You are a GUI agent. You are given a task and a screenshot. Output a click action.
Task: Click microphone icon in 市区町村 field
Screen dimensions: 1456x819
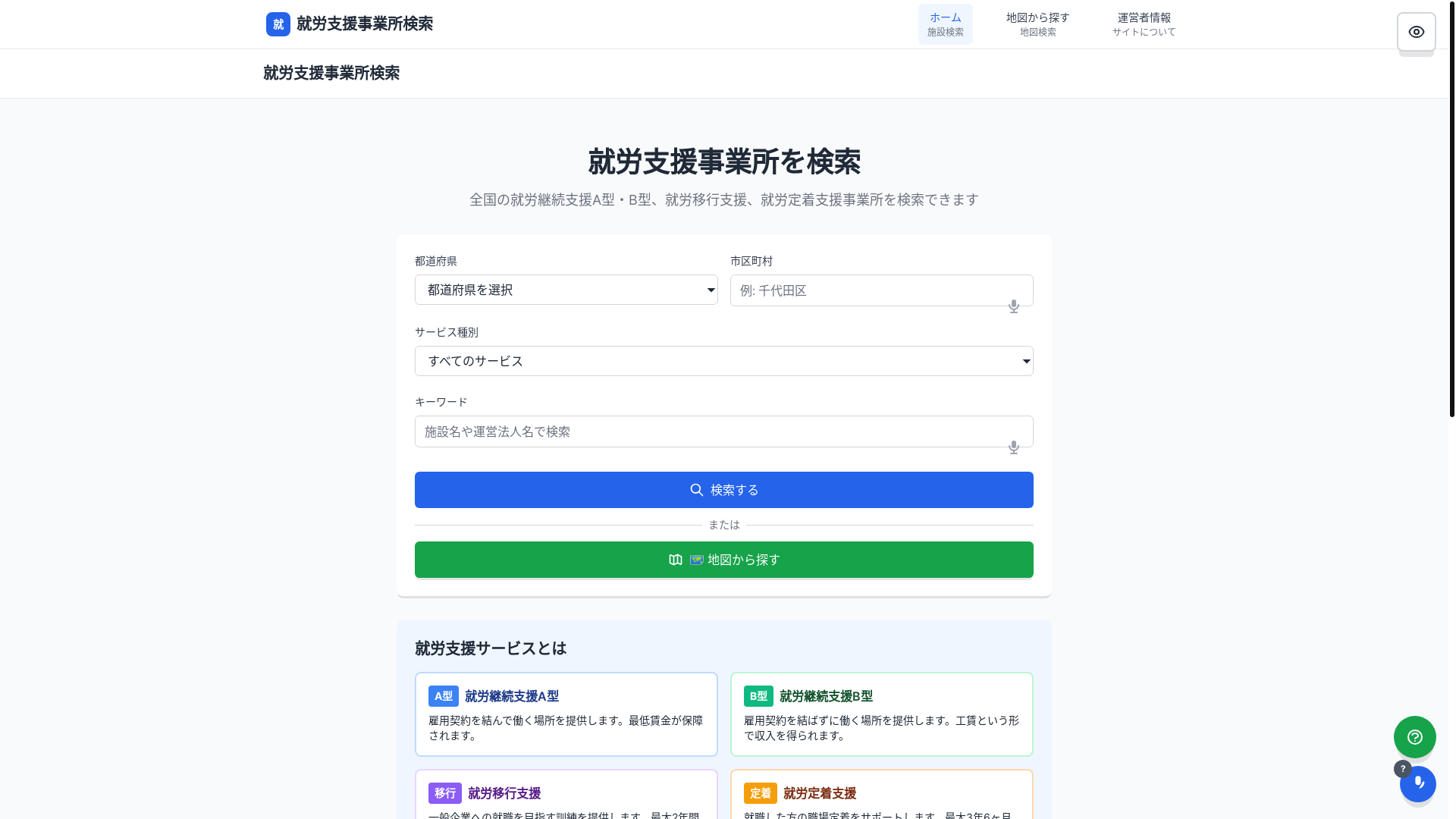click(x=1014, y=306)
